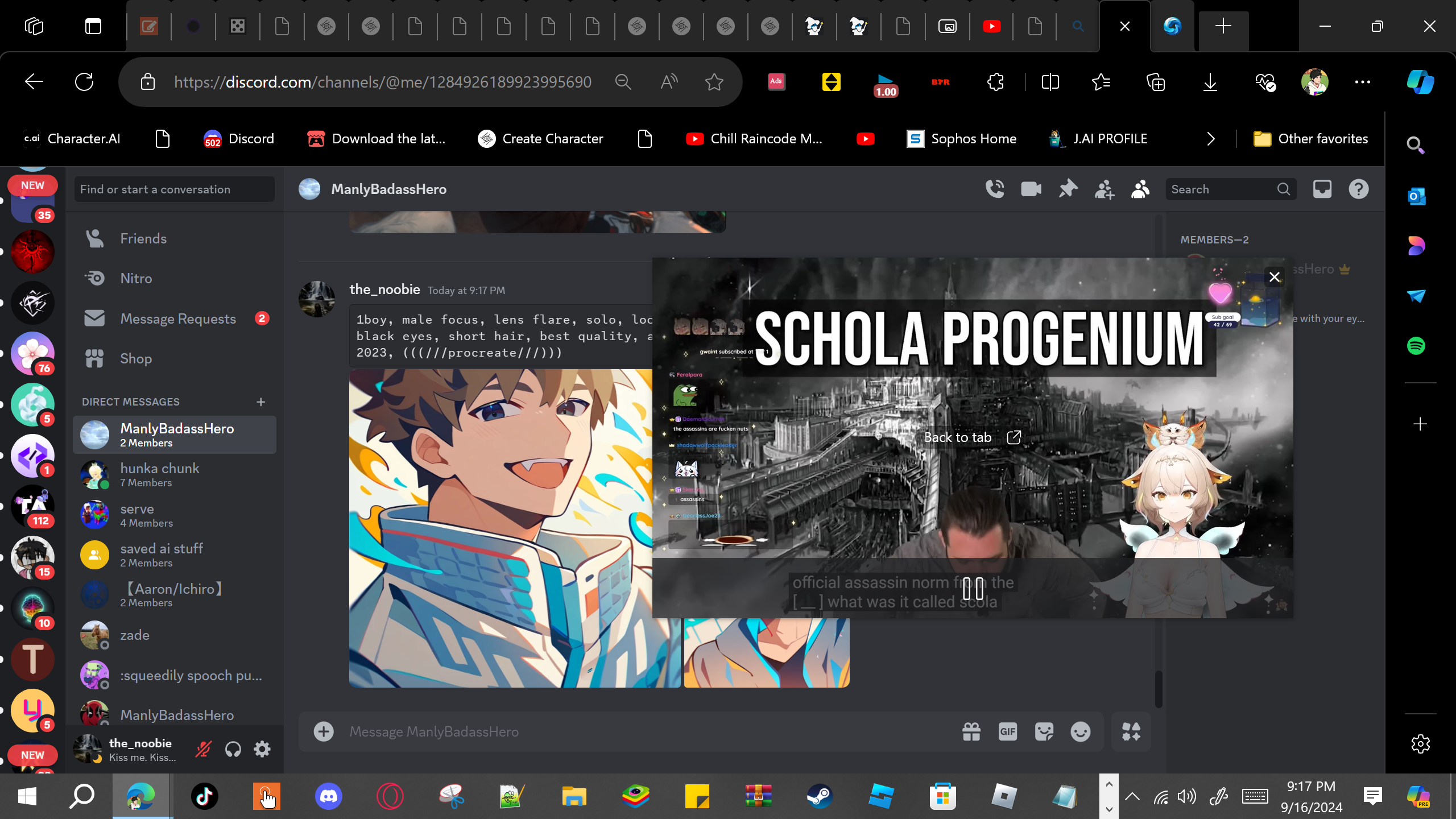Add friends to DM icon
Screen dimensions: 1456x819
(x=1104, y=189)
